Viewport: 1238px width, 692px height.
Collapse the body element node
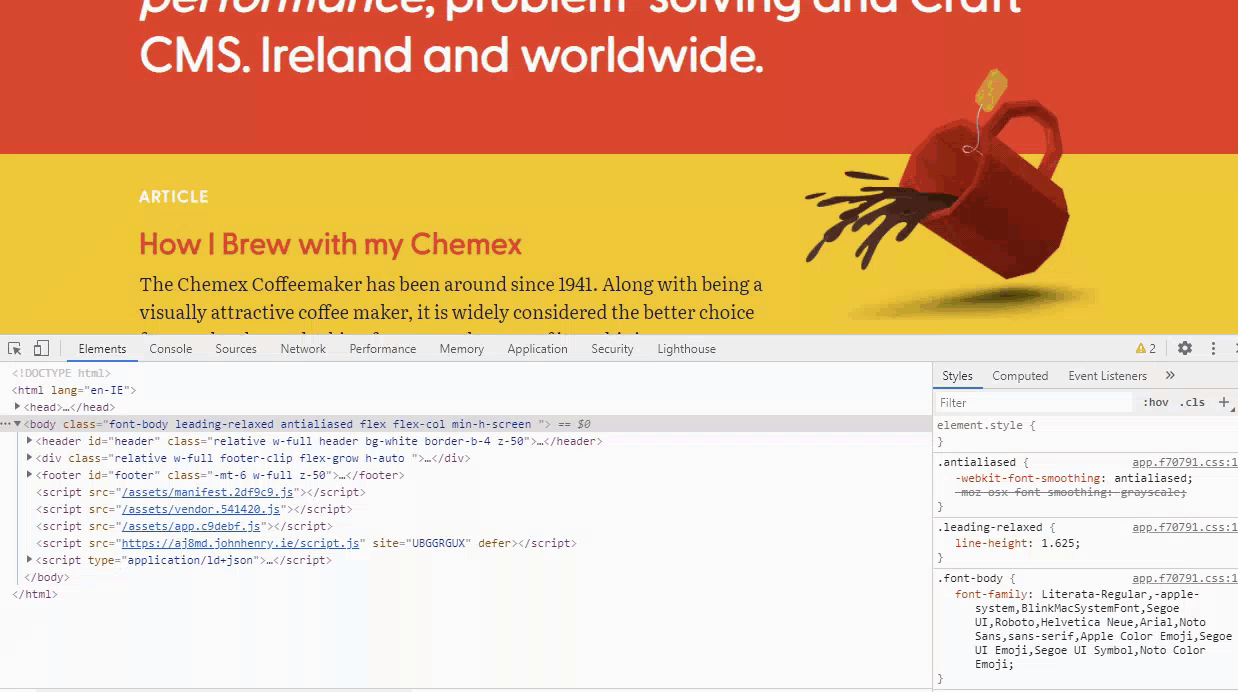[18, 424]
